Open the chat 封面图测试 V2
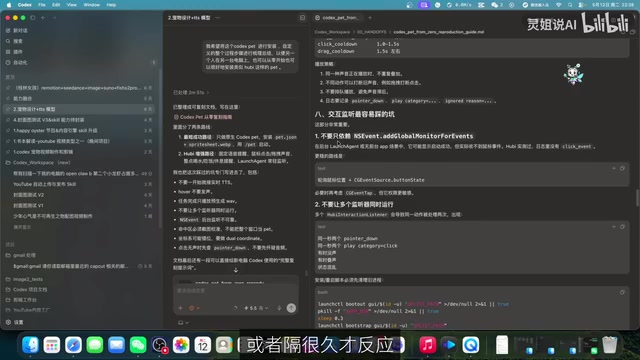The image size is (640, 360). click(x=80, y=195)
